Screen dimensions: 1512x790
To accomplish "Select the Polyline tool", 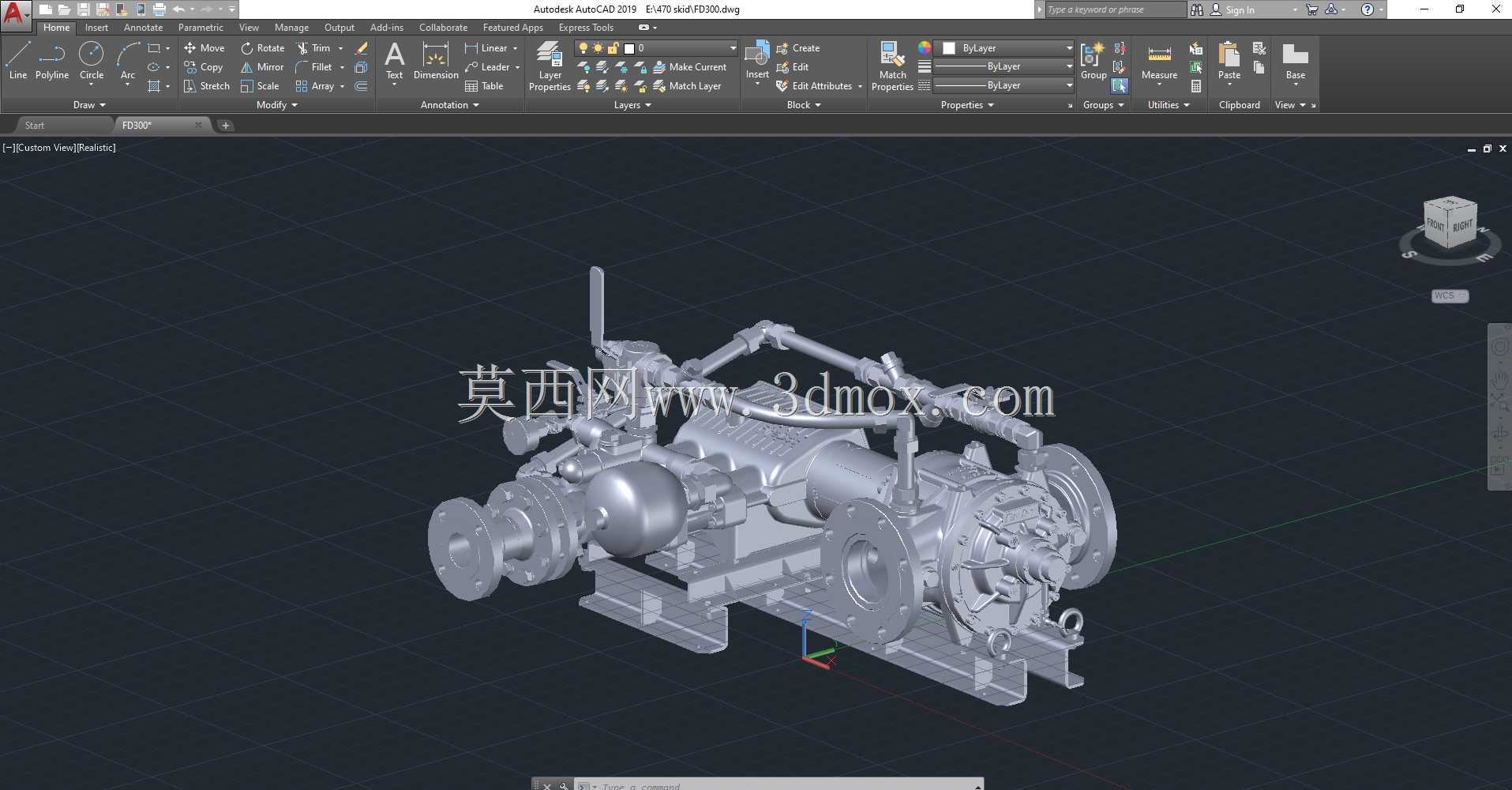I will 52,61.
